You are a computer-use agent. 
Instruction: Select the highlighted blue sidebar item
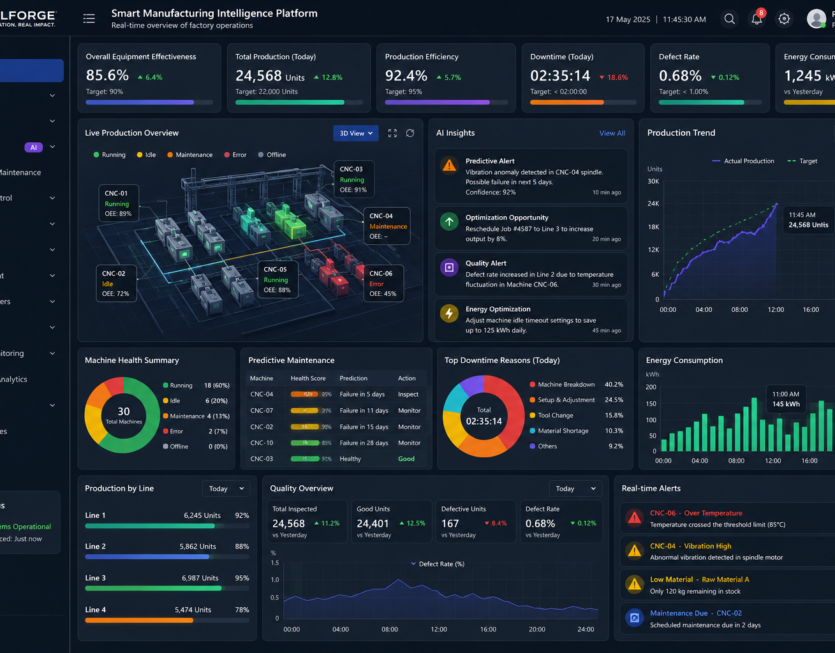pos(31,70)
